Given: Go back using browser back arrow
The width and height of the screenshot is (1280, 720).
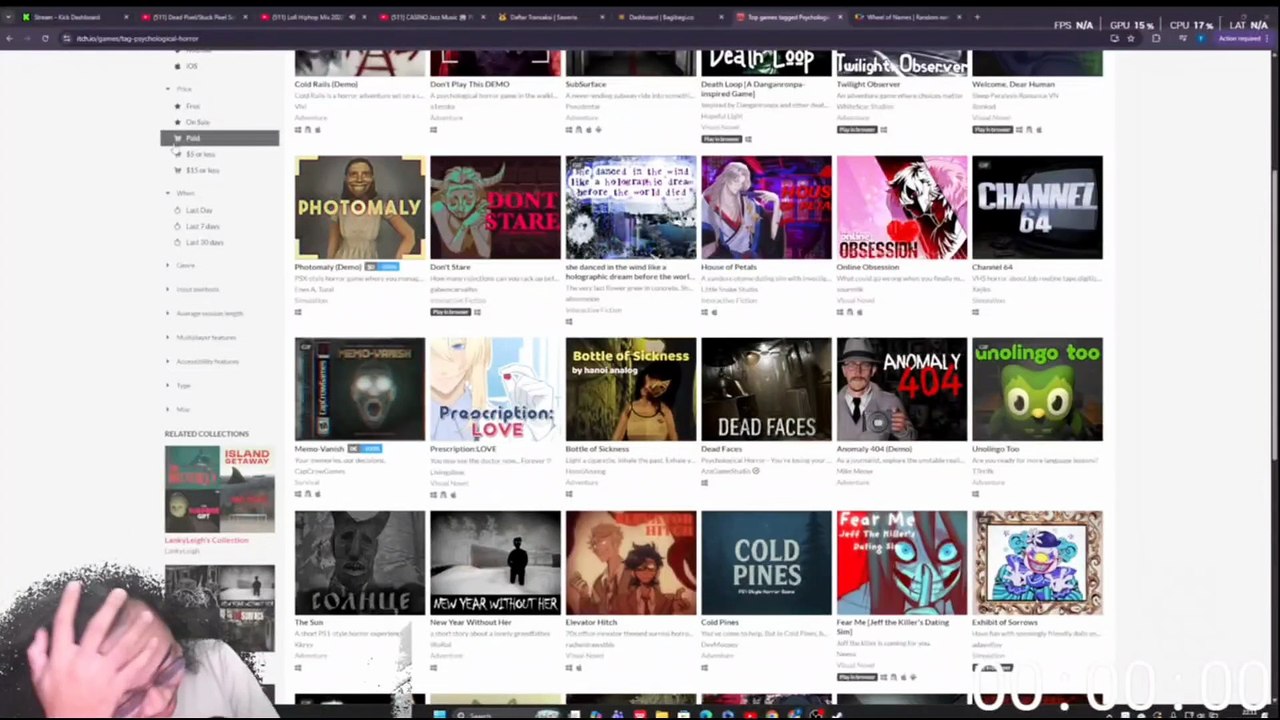Looking at the screenshot, I should click(x=9, y=38).
